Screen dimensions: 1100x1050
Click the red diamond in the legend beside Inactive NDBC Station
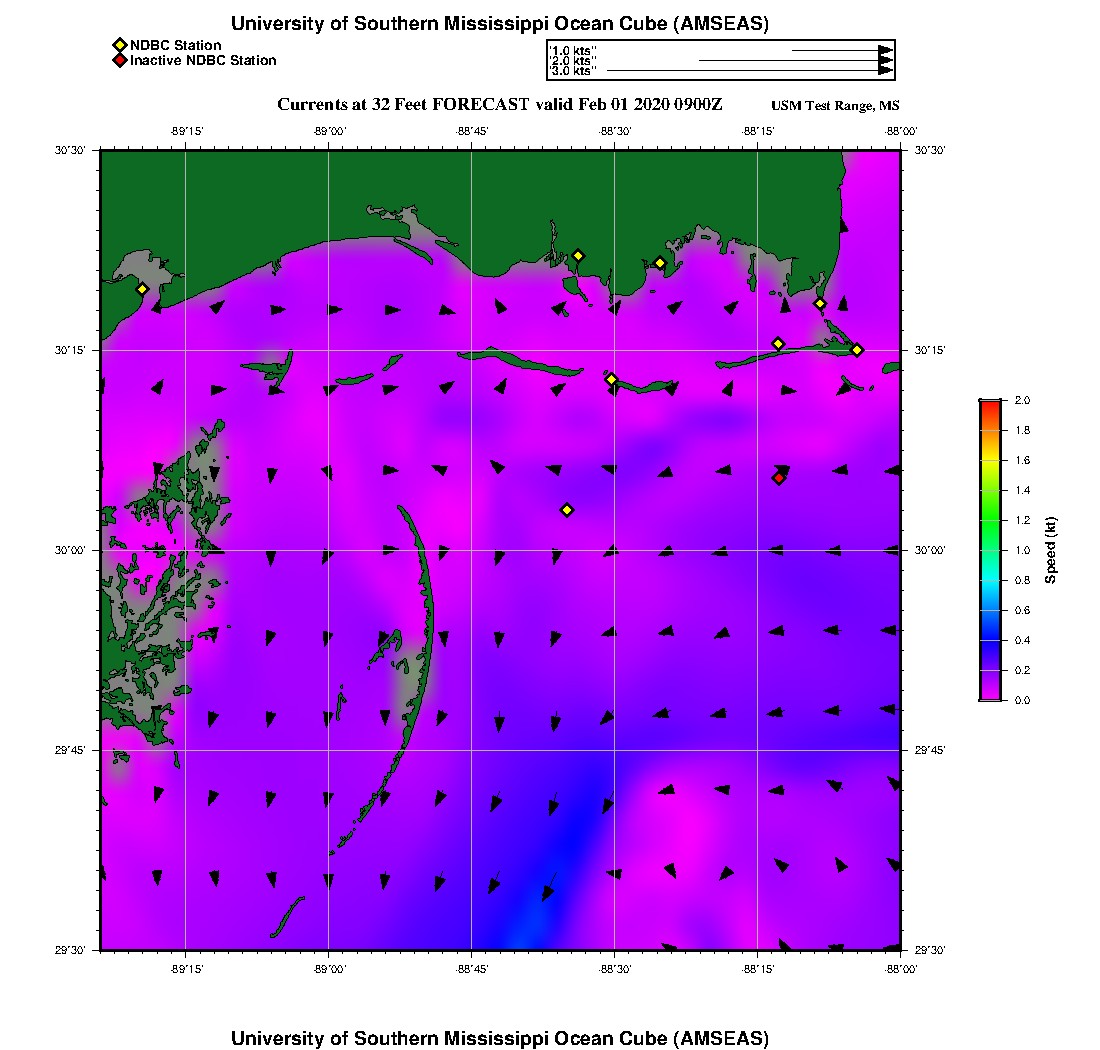(x=120, y=60)
